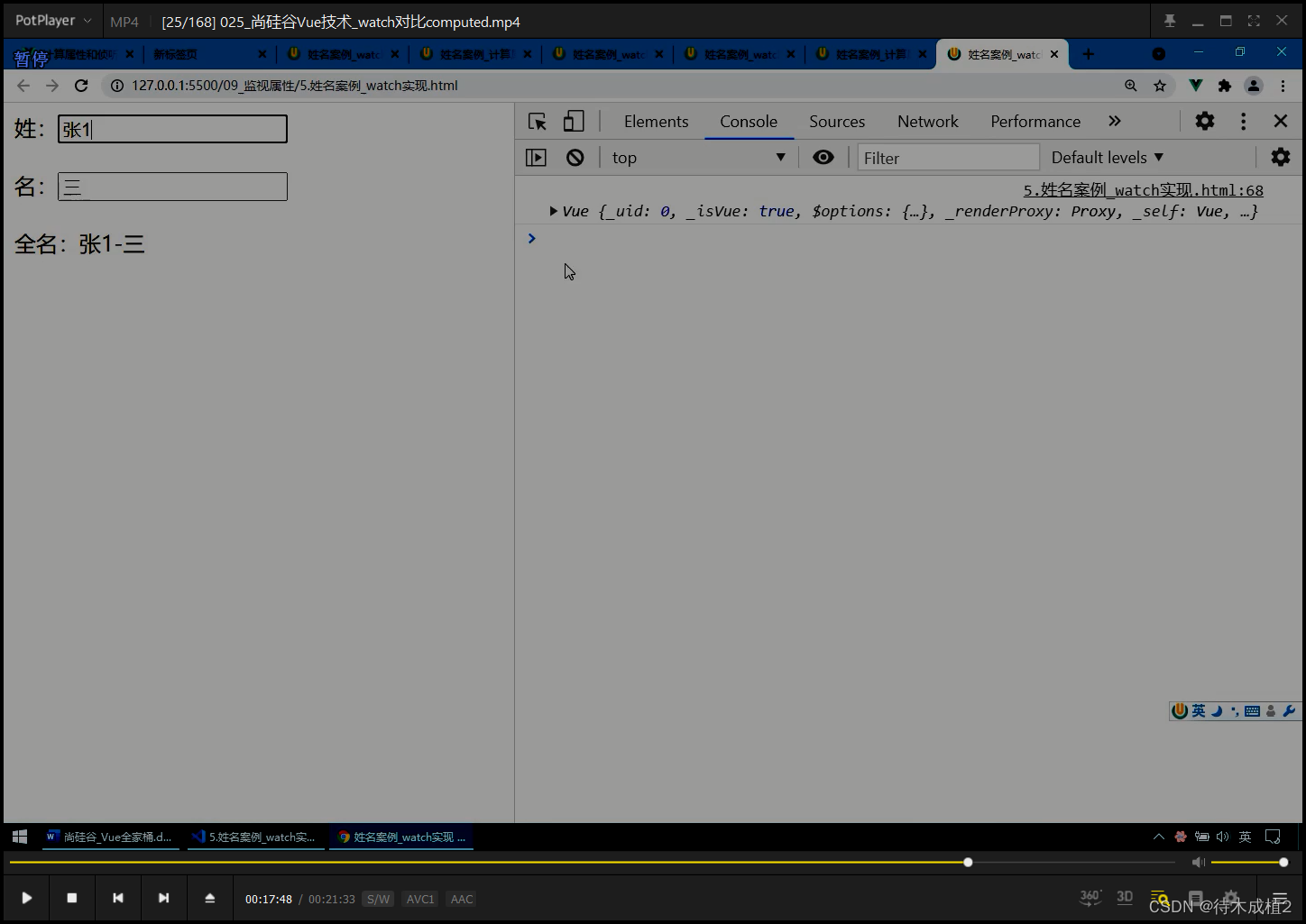
Task: Click the console Filter input box
Action: pos(948,158)
